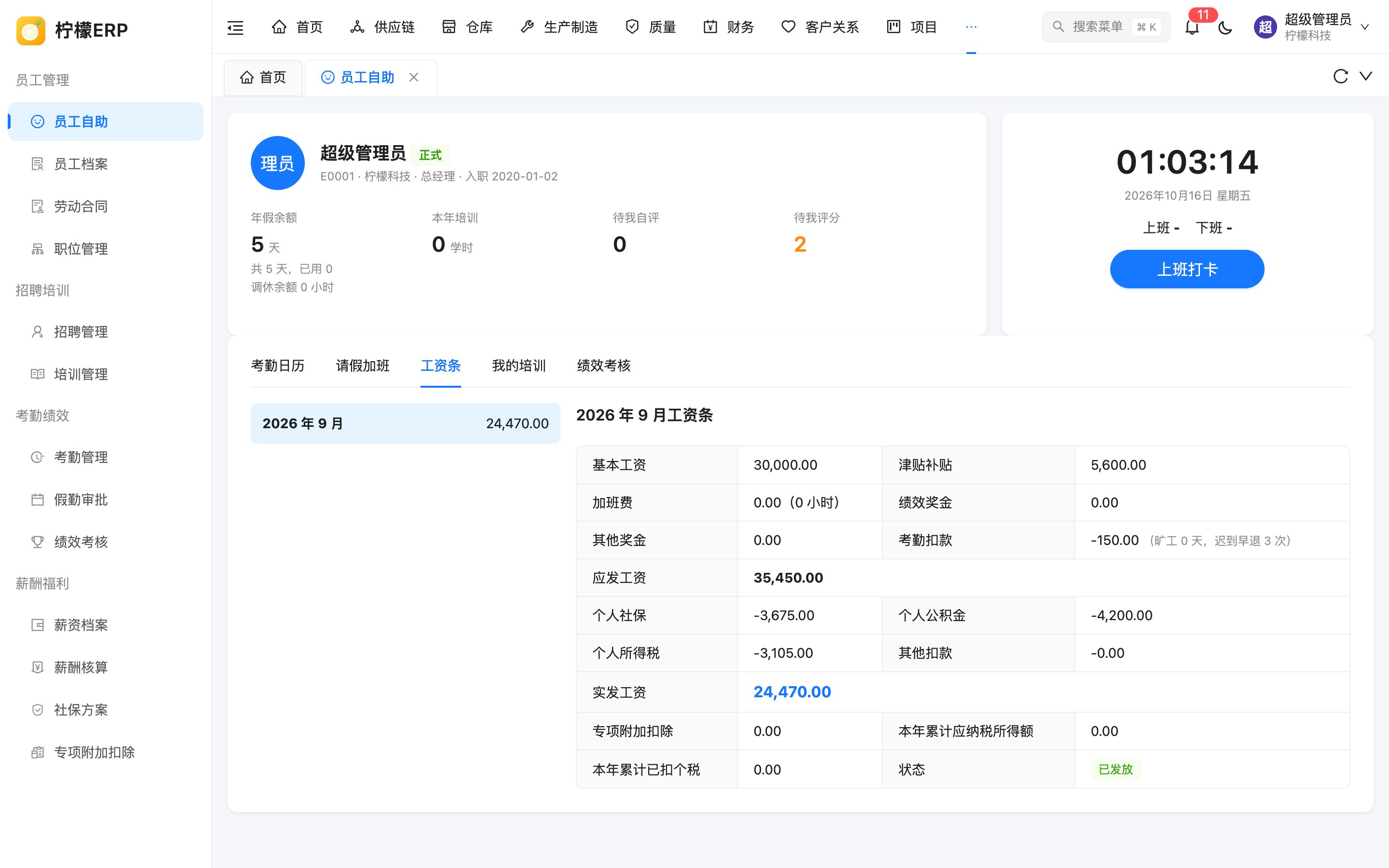Collapse the sidebar with the menu fold icon
Image resolution: width=1389 pixels, height=868 pixels.
click(x=235, y=27)
